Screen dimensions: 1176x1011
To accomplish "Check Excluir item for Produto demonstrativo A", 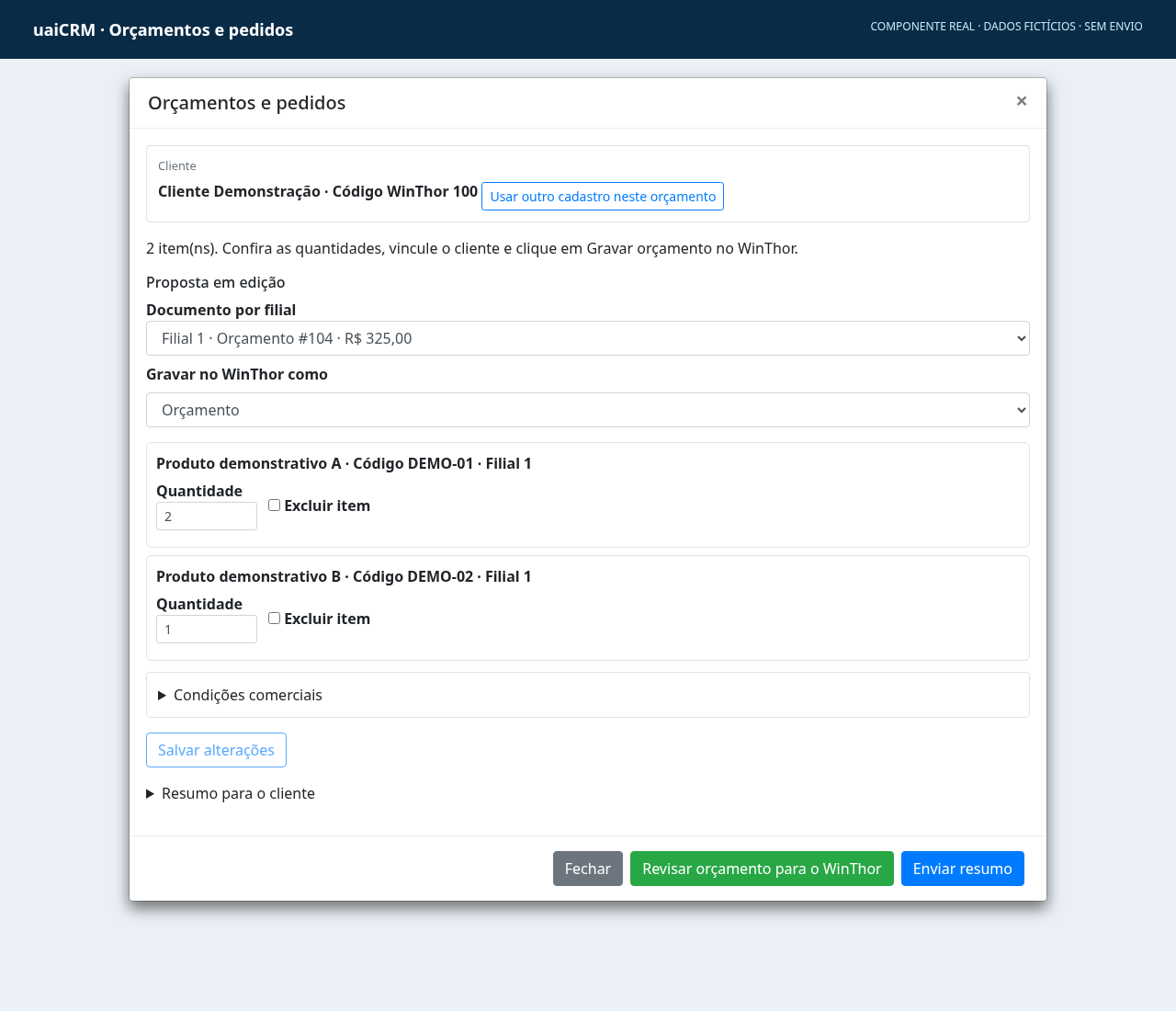I will 274,505.
